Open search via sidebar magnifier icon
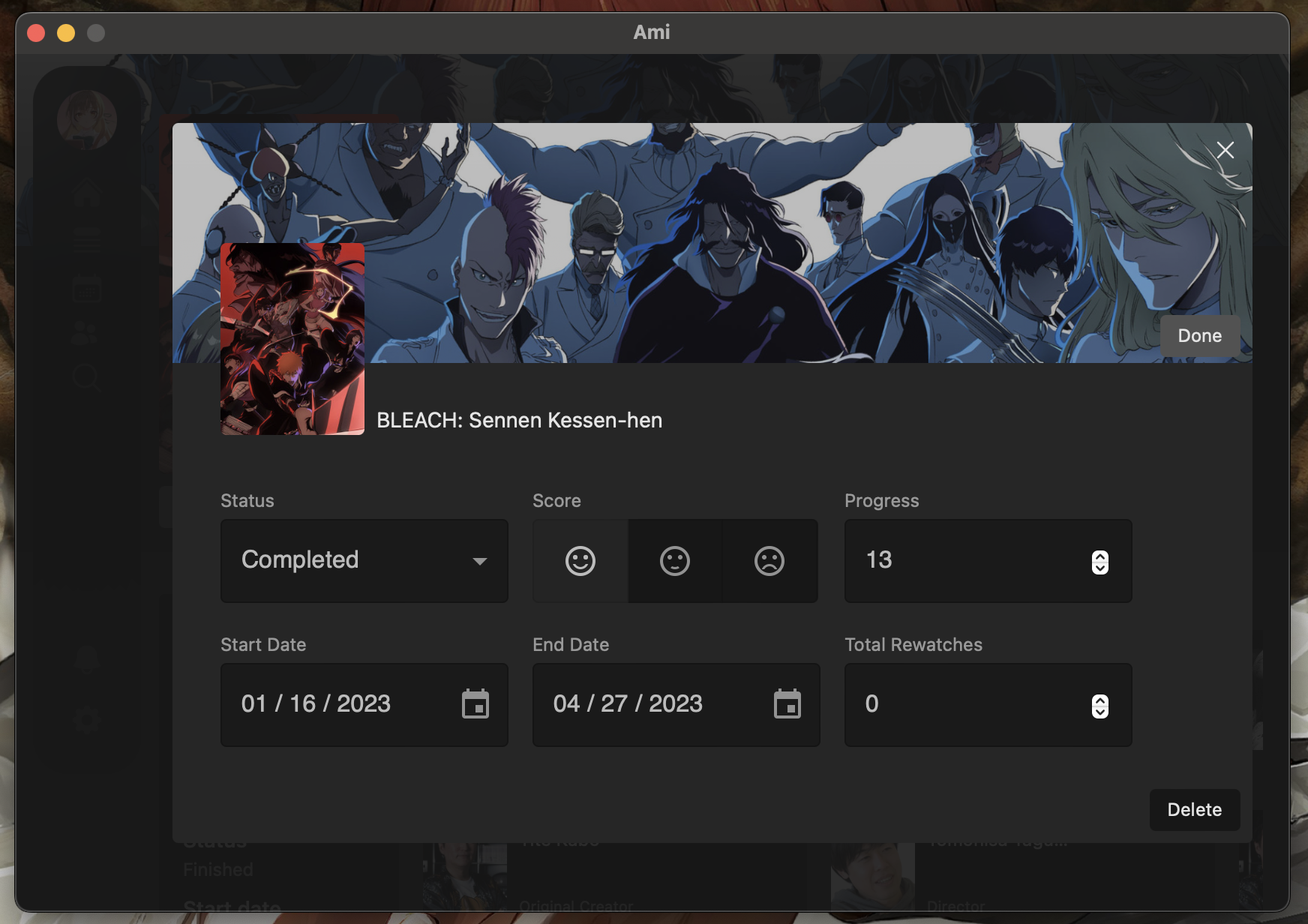Image resolution: width=1308 pixels, height=924 pixels. click(x=86, y=378)
